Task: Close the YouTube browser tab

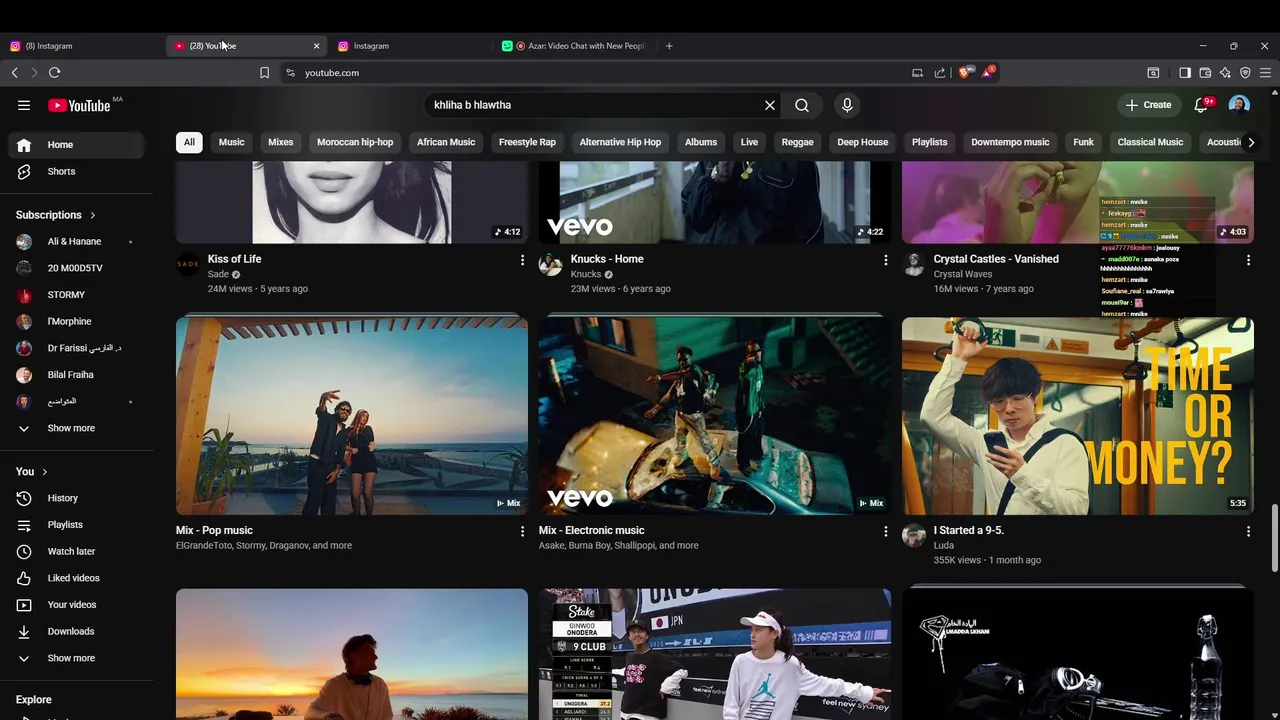Action: (x=316, y=46)
